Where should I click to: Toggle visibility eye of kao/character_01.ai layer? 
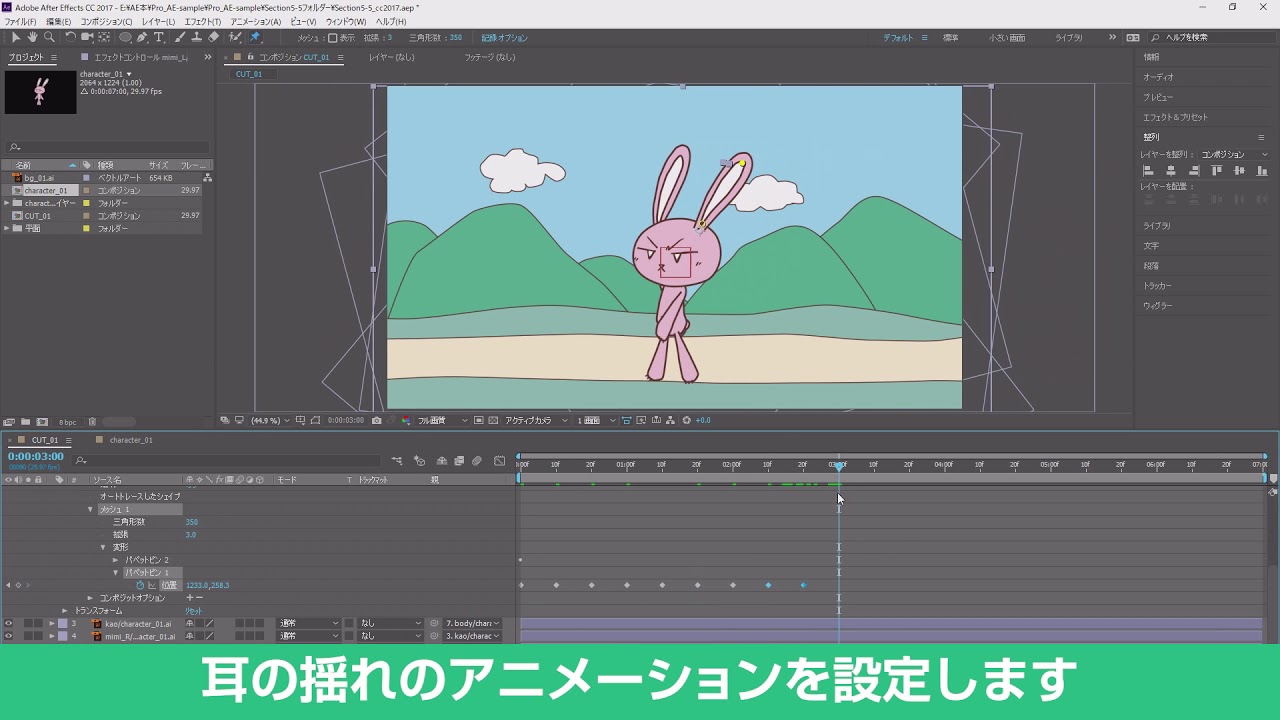pos(8,623)
